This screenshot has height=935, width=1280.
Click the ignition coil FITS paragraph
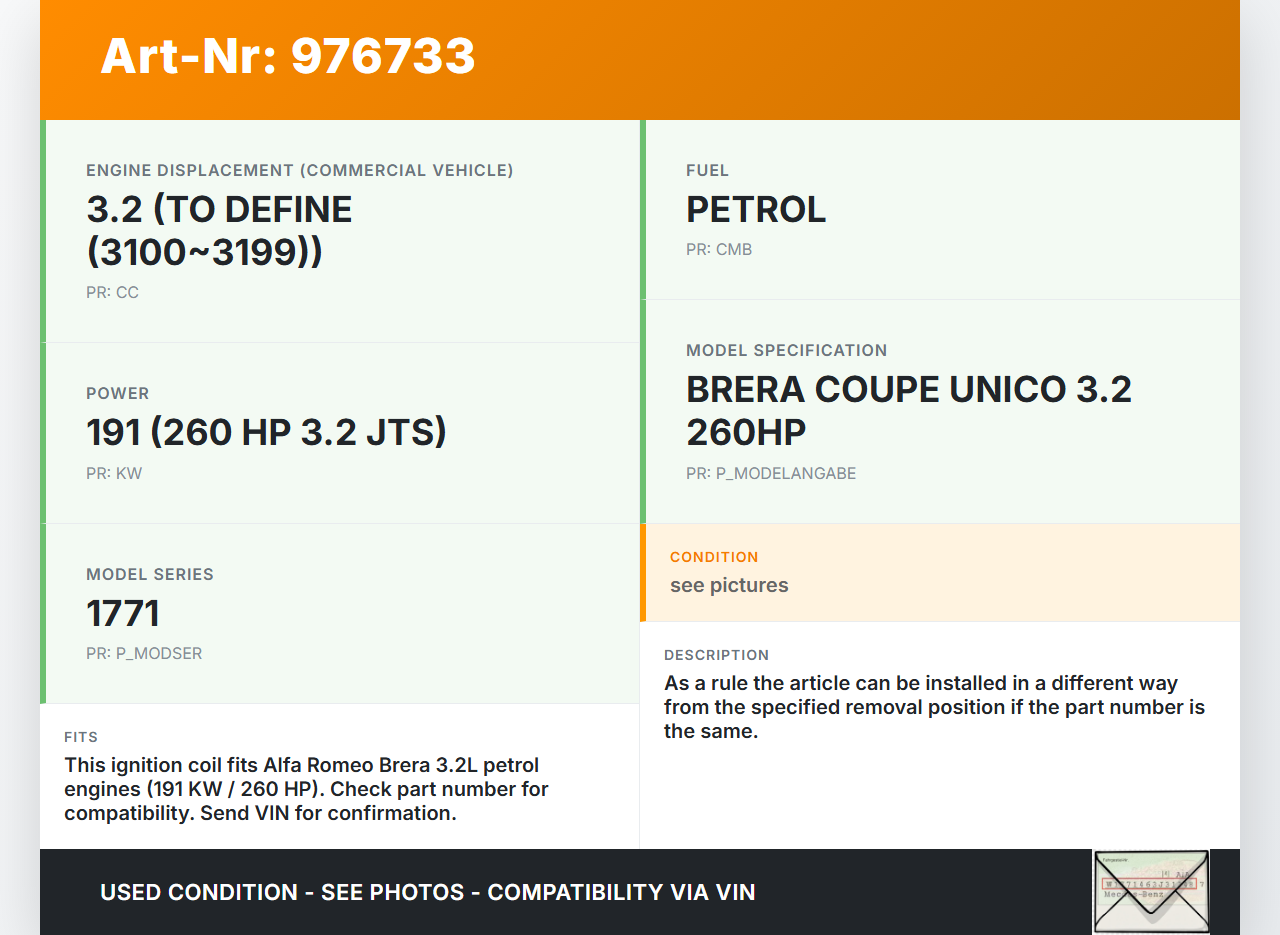[306, 789]
